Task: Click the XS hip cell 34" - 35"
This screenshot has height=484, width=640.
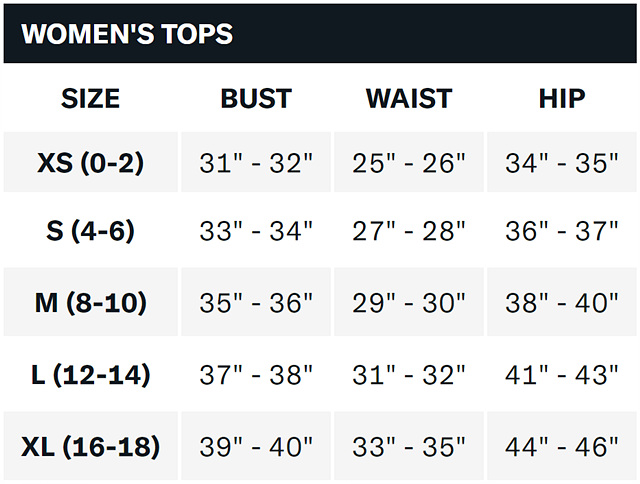Action: [x=562, y=163]
